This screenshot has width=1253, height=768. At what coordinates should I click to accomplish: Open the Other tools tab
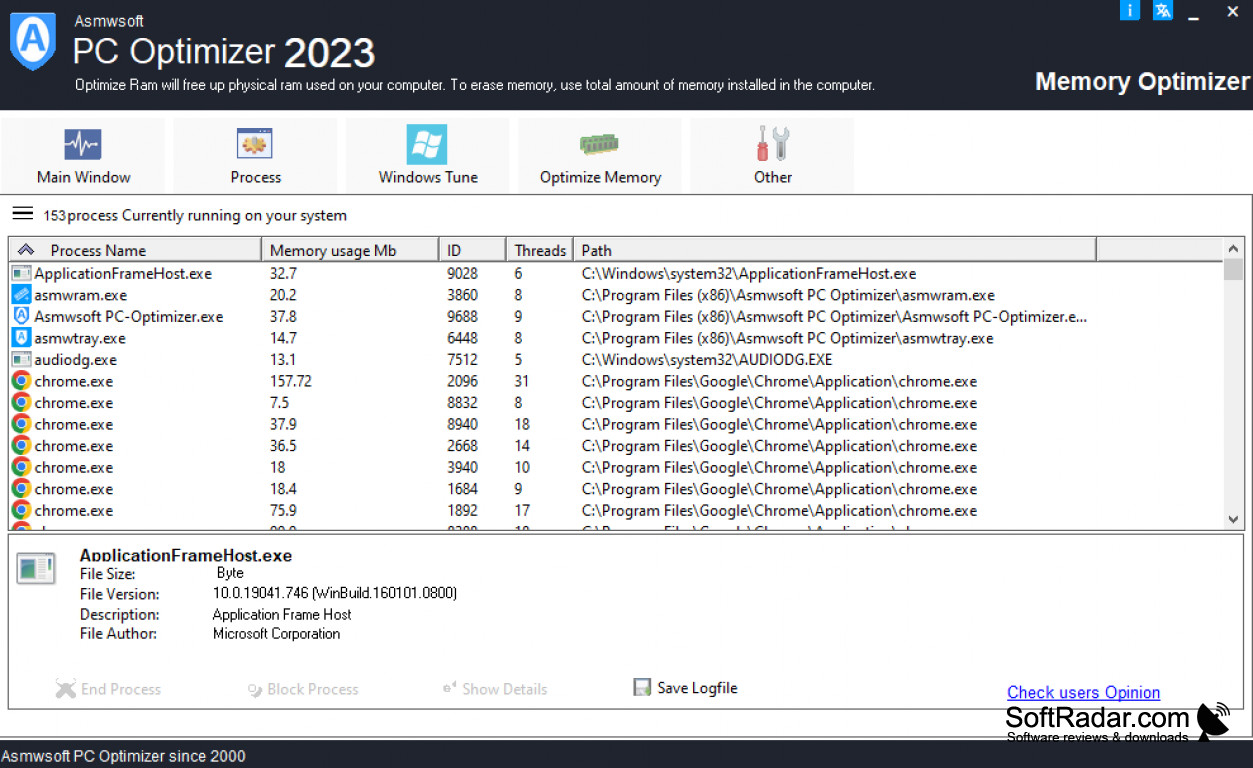click(x=773, y=156)
